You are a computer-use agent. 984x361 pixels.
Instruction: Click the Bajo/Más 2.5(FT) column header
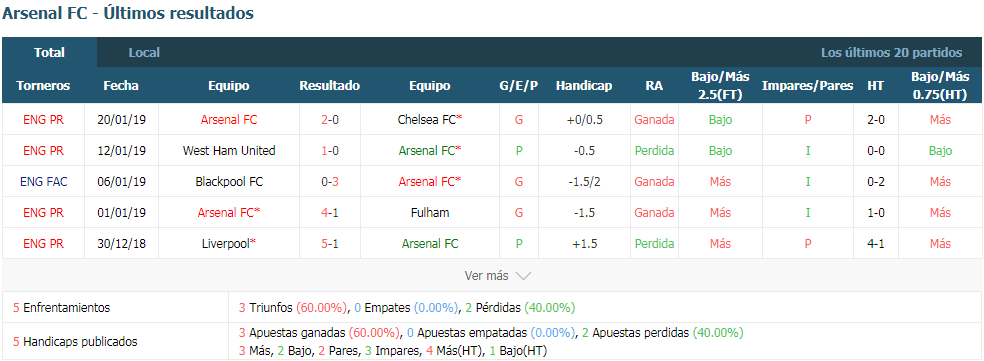(x=720, y=85)
